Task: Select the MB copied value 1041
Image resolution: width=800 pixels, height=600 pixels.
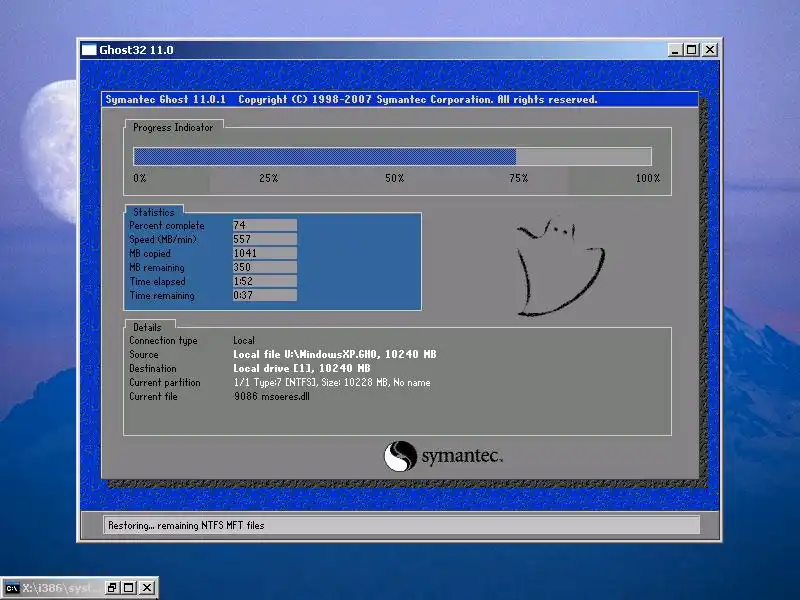Action: coord(265,253)
